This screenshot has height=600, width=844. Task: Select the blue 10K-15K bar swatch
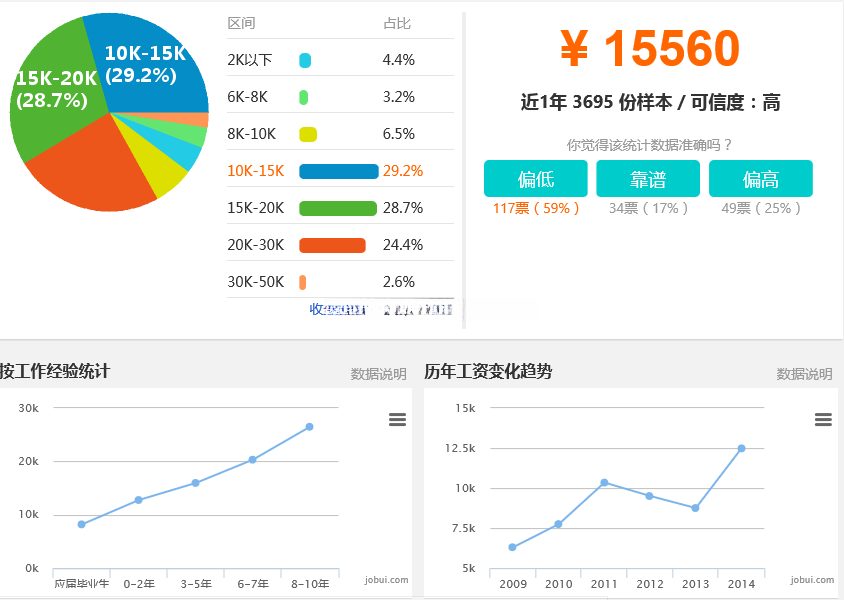[x=339, y=171]
